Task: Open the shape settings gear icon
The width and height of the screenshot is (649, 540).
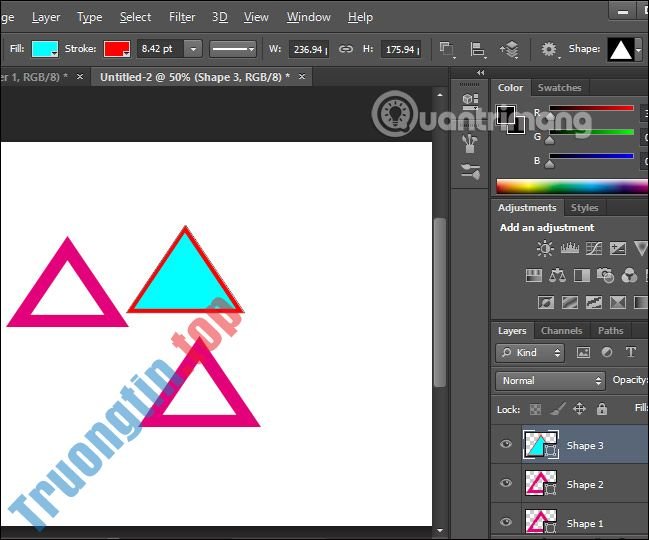Action: coord(549,49)
